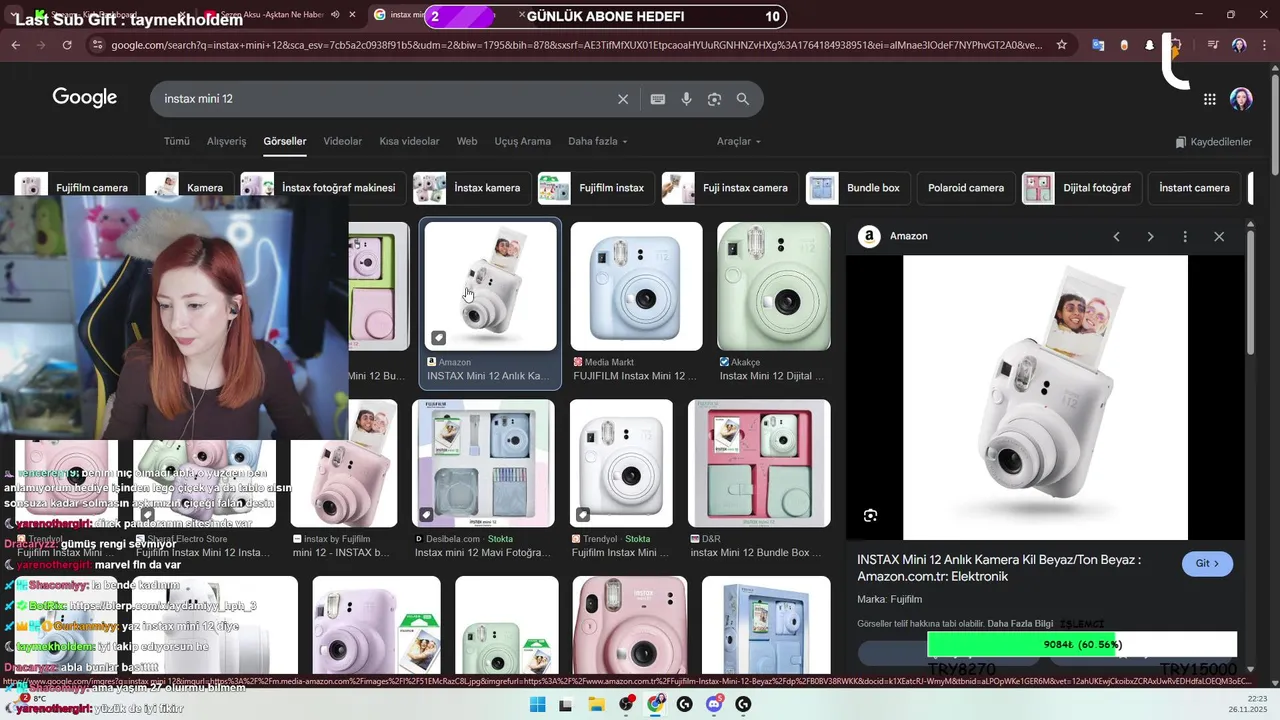Screen dimensions: 1280x720
Task: Open the Google account profile picture
Action: click(1241, 99)
